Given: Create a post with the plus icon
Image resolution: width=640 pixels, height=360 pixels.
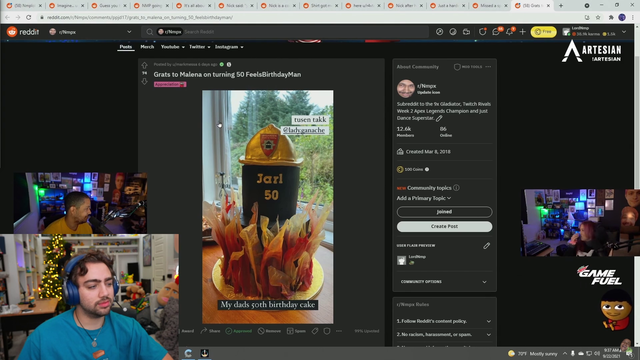Looking at the screenshot, I should 522,32.
